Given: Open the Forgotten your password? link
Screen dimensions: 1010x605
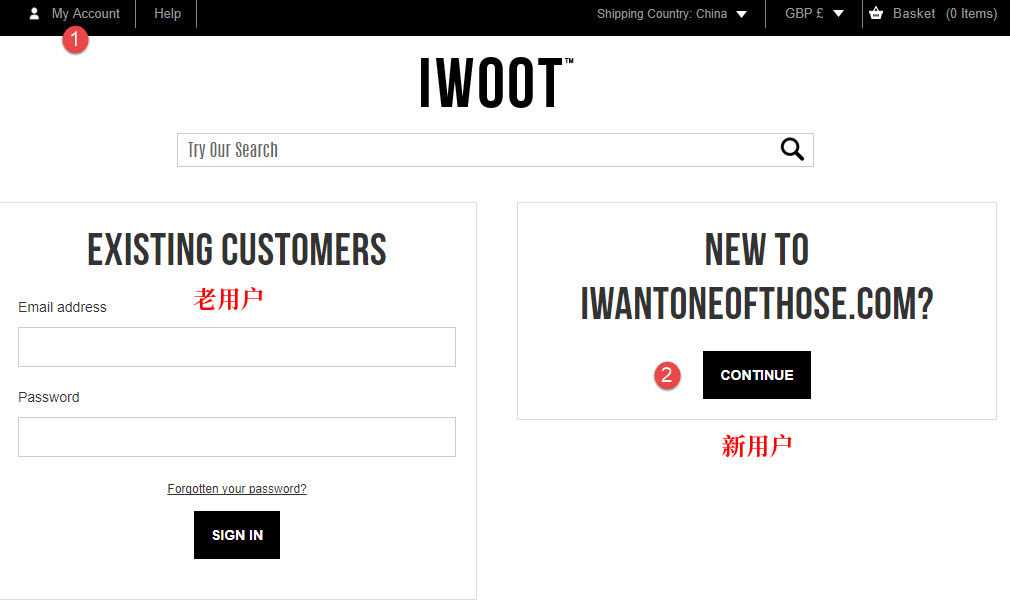Looking at the screenshot, I should 237,489.
